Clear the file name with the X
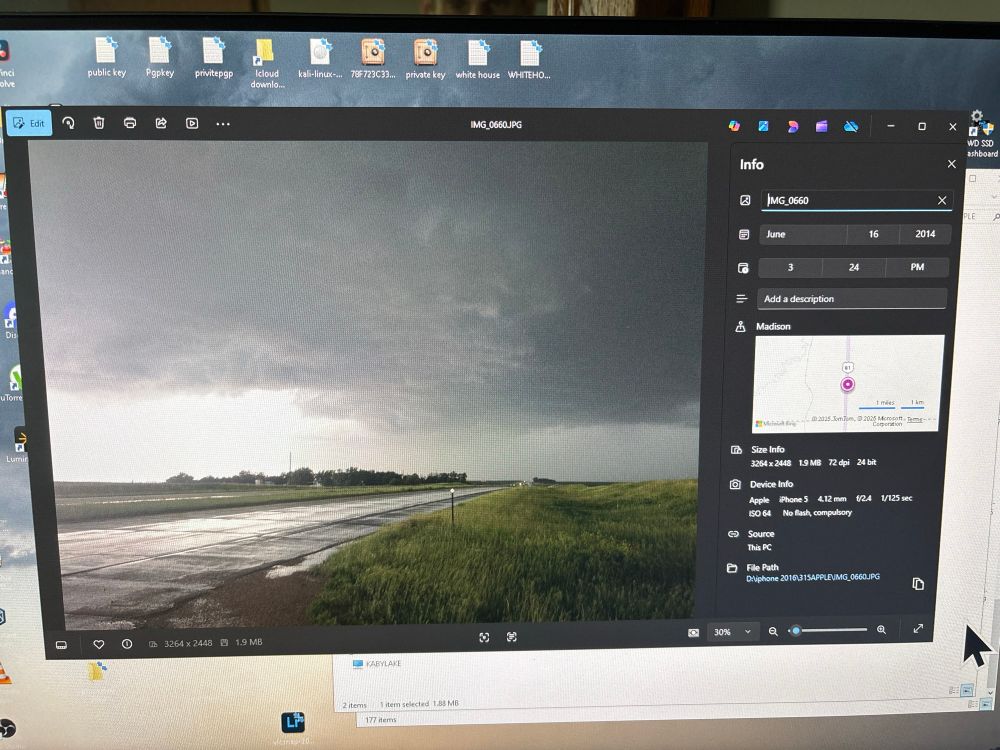 (942, 200)
